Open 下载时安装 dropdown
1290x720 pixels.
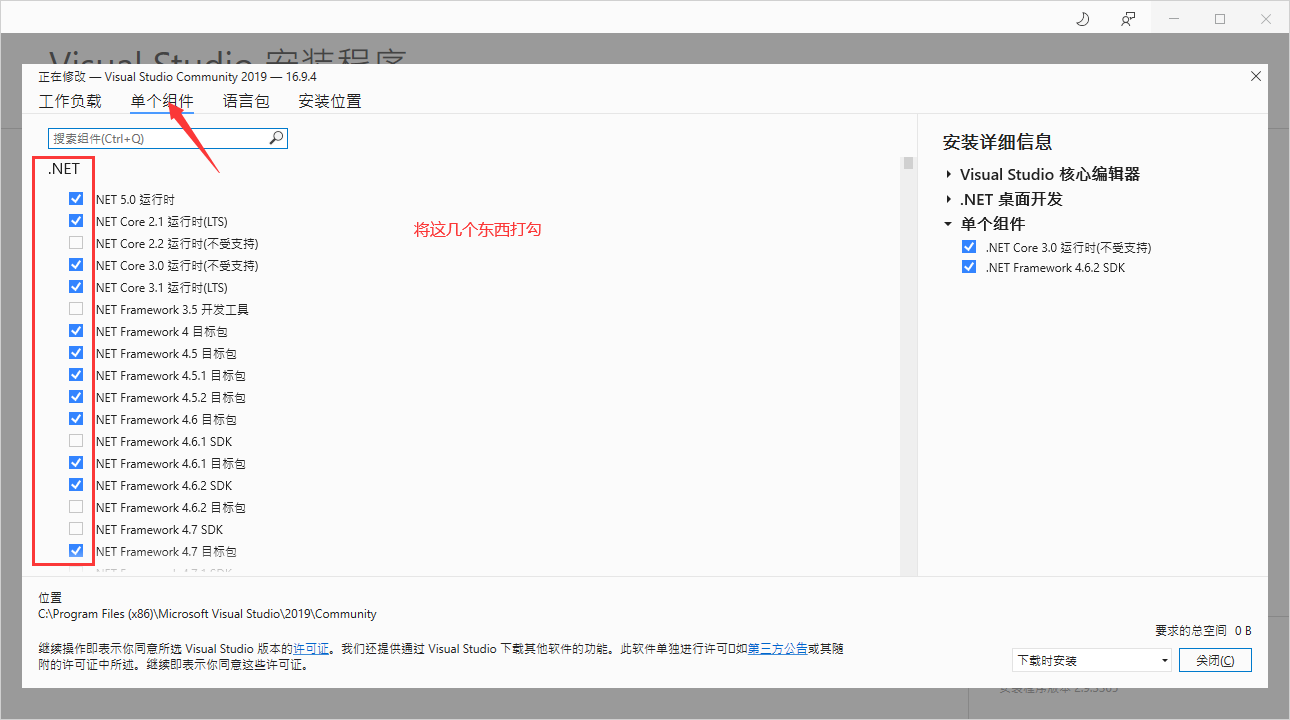(x=1091, y=661)
